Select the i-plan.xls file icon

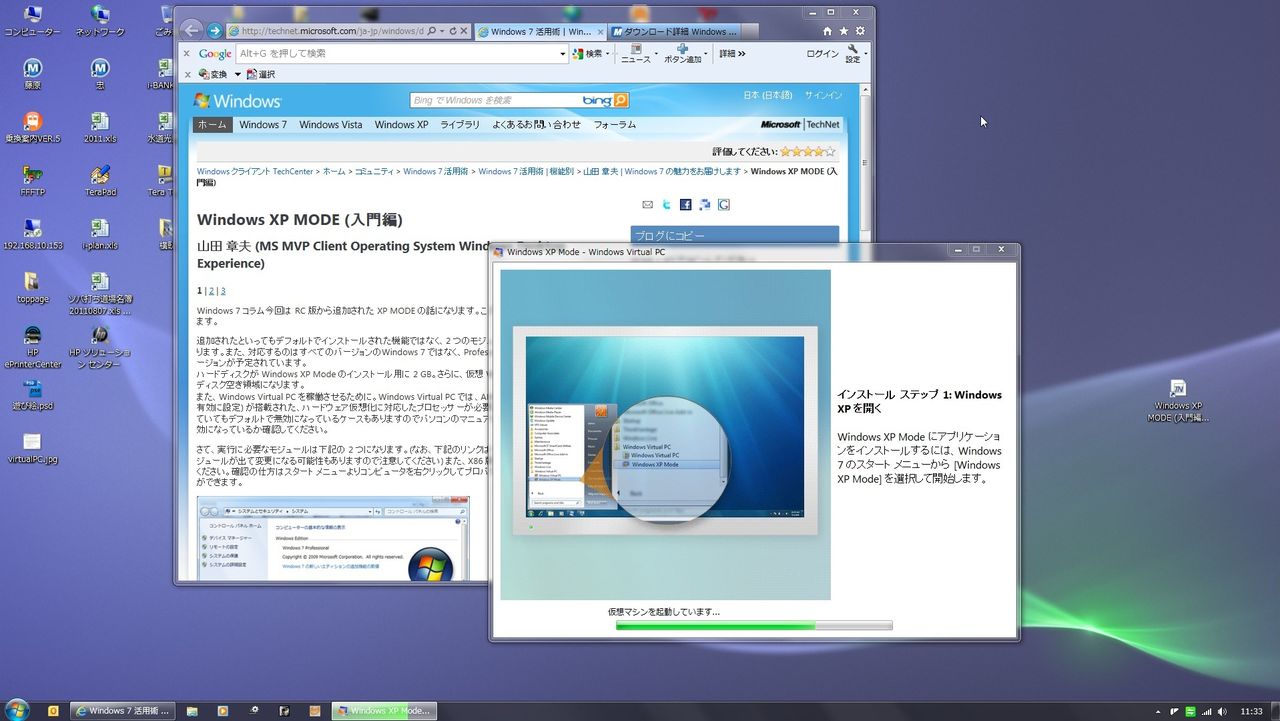coord(100,235)
